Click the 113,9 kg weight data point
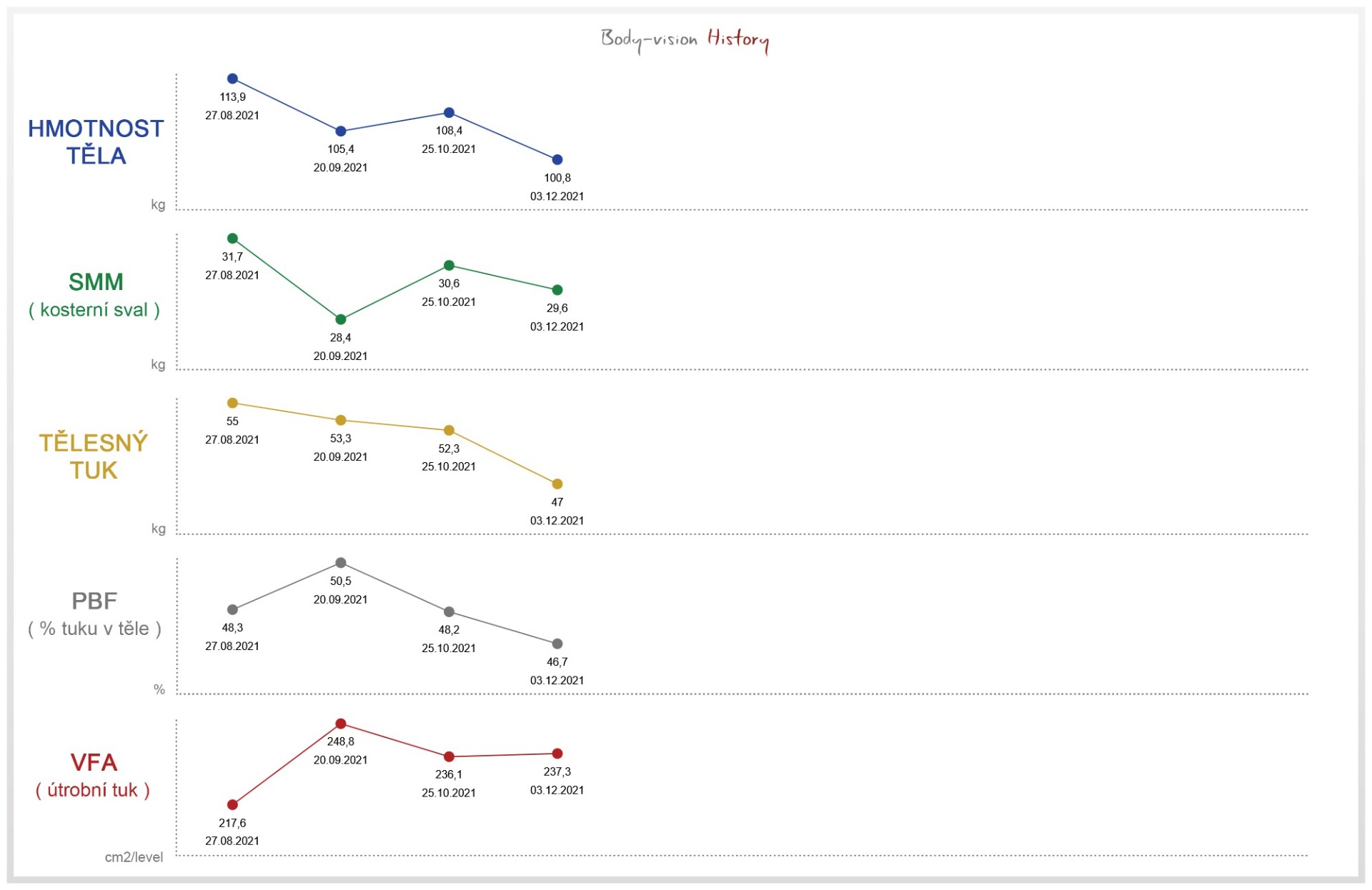 tap(232, 79)
